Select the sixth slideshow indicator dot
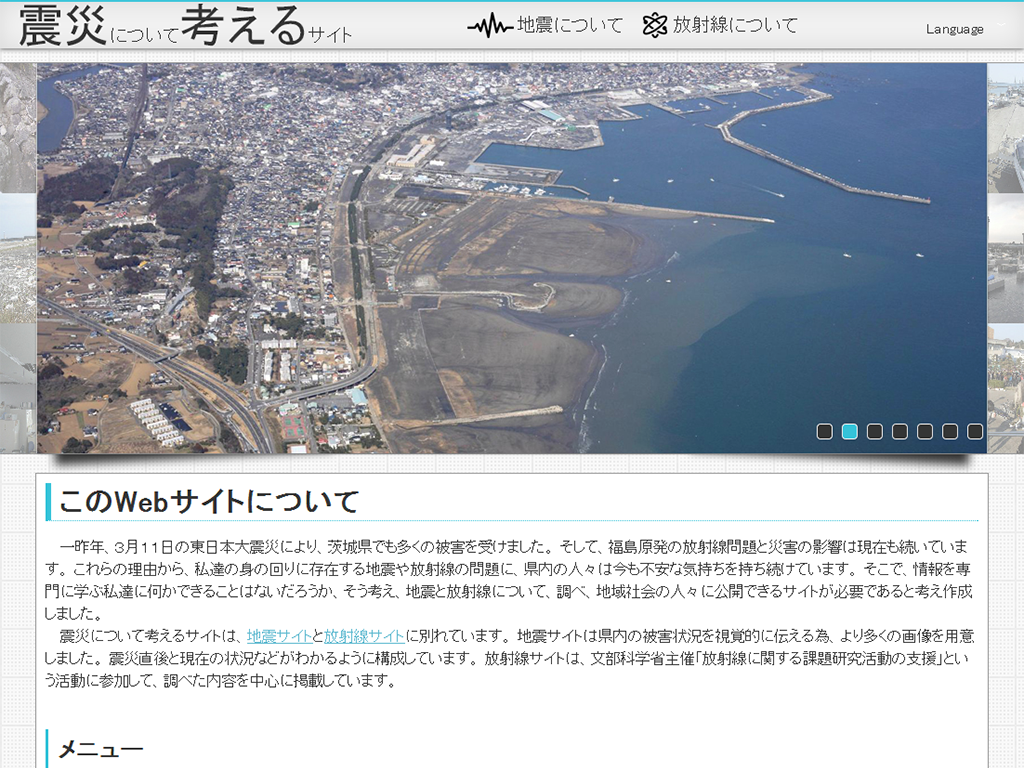The image size is (1024, 768). click(x=950, y=431)
